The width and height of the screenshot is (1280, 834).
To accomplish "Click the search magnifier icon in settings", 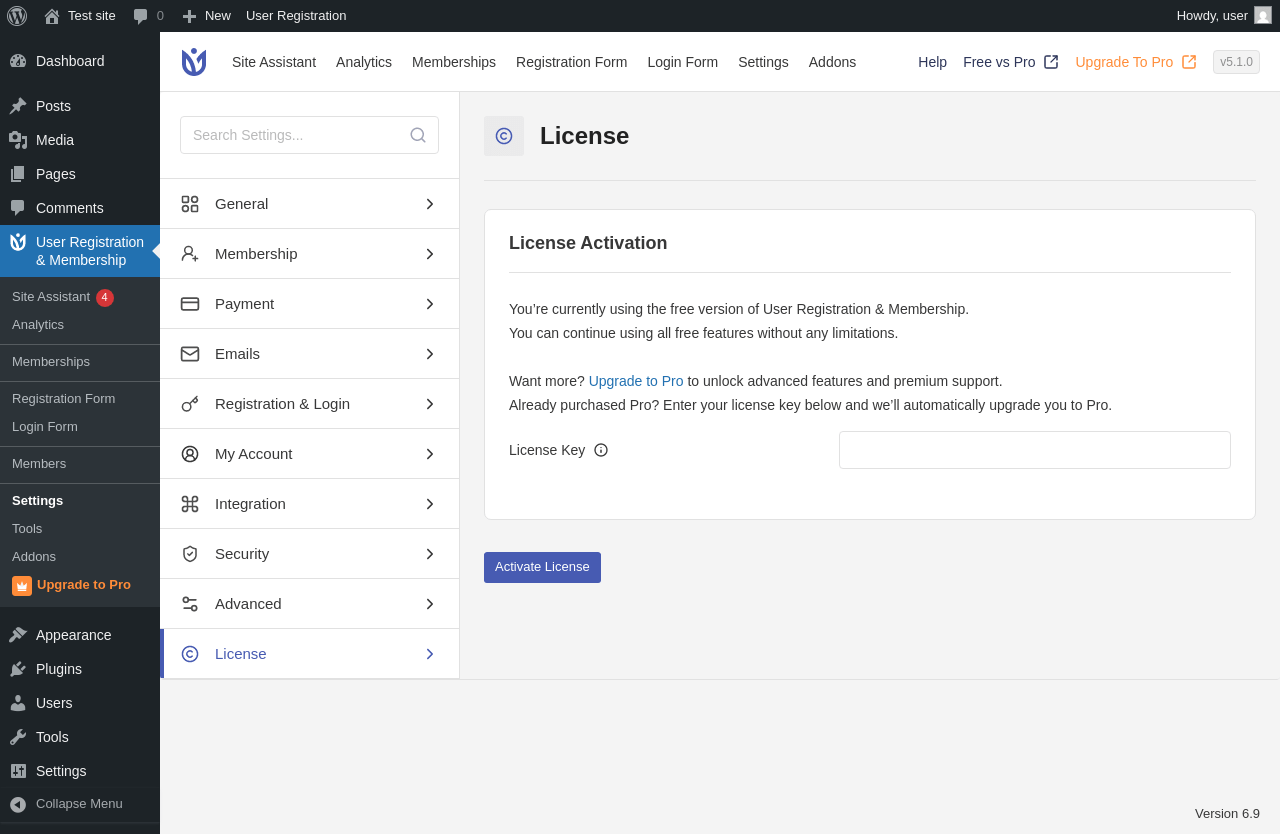I will [418, 135].
